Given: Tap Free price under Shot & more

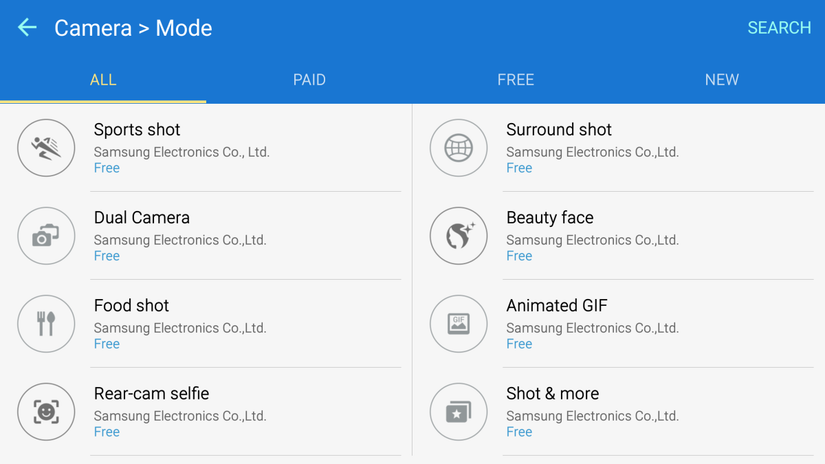Looking at the screenshot, I should coord(519,431).
